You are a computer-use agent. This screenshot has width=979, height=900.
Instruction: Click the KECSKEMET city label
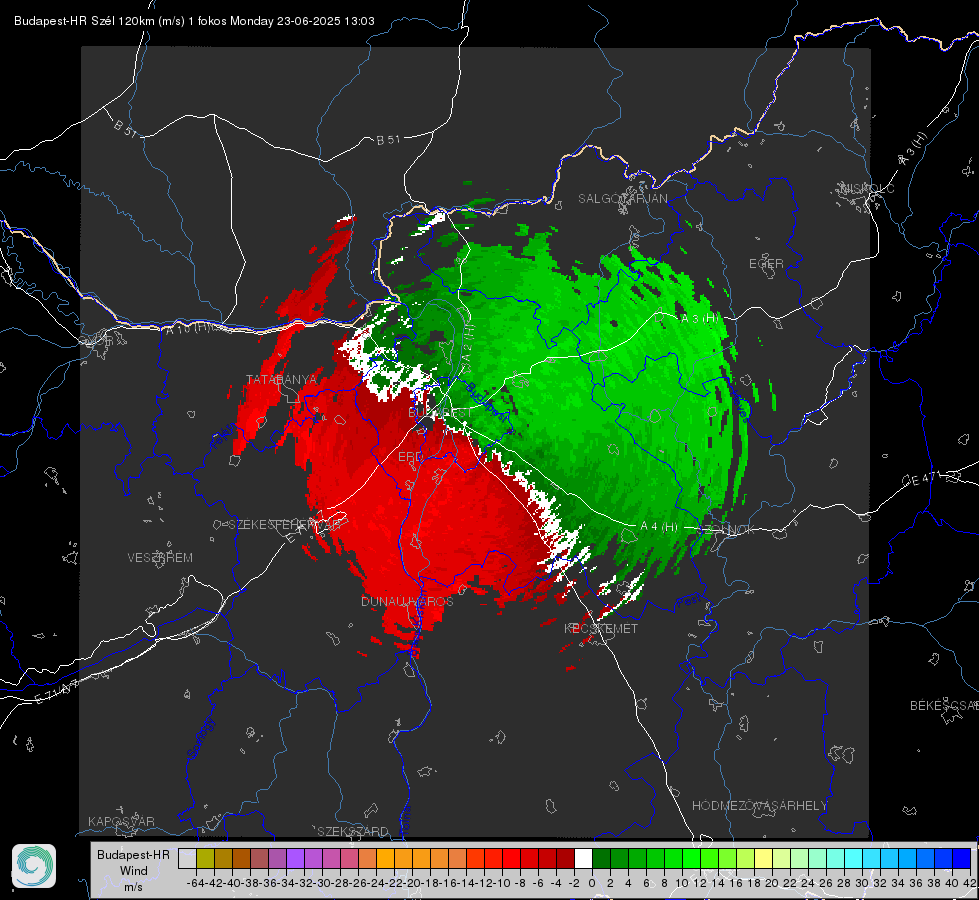(601, 628)
